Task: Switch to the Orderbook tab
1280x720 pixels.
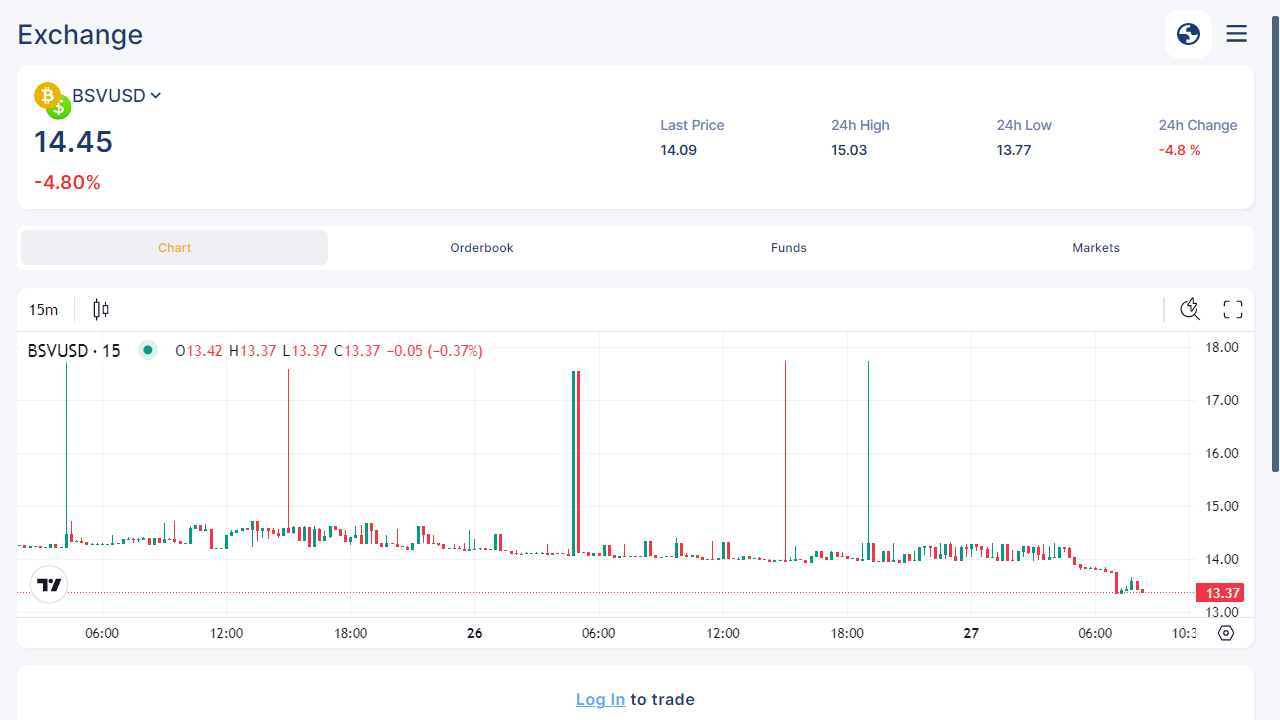Action: click(x=482, y=248)
